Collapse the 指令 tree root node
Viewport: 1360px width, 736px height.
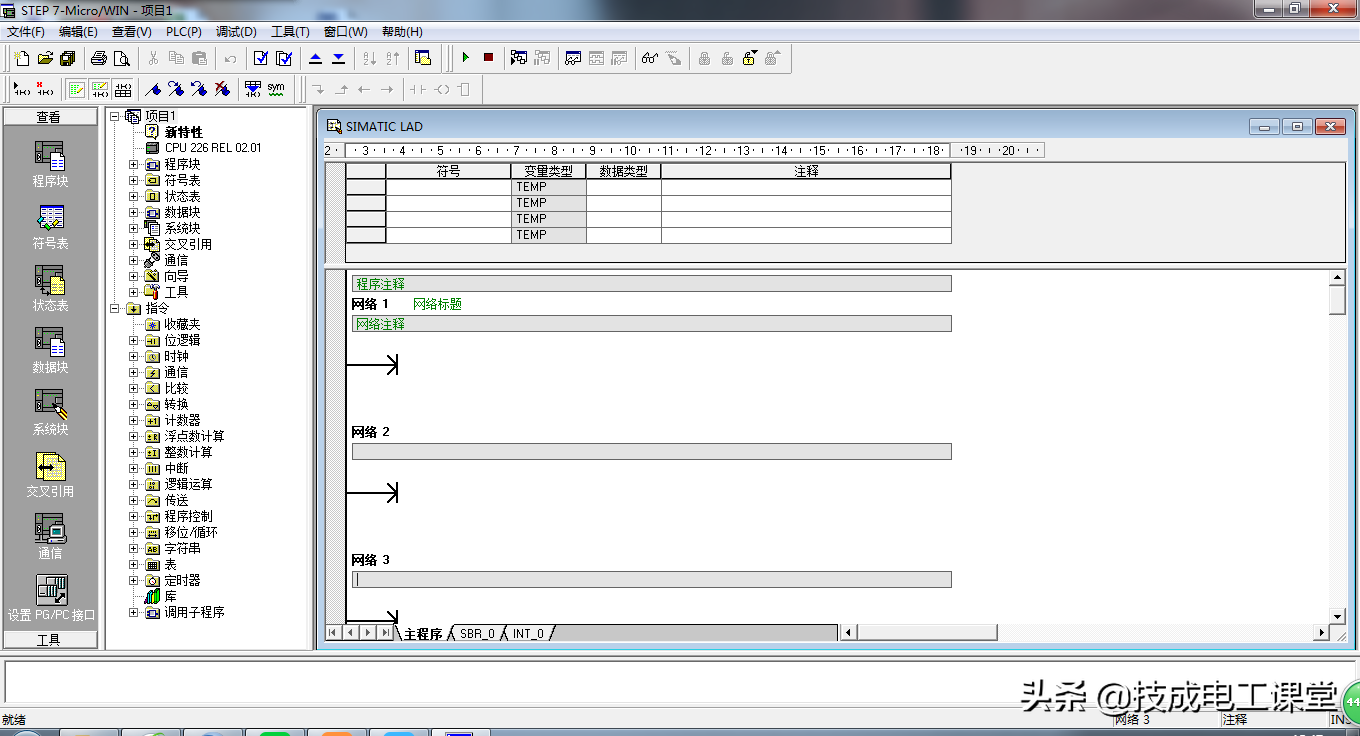(x=115, y=309)
